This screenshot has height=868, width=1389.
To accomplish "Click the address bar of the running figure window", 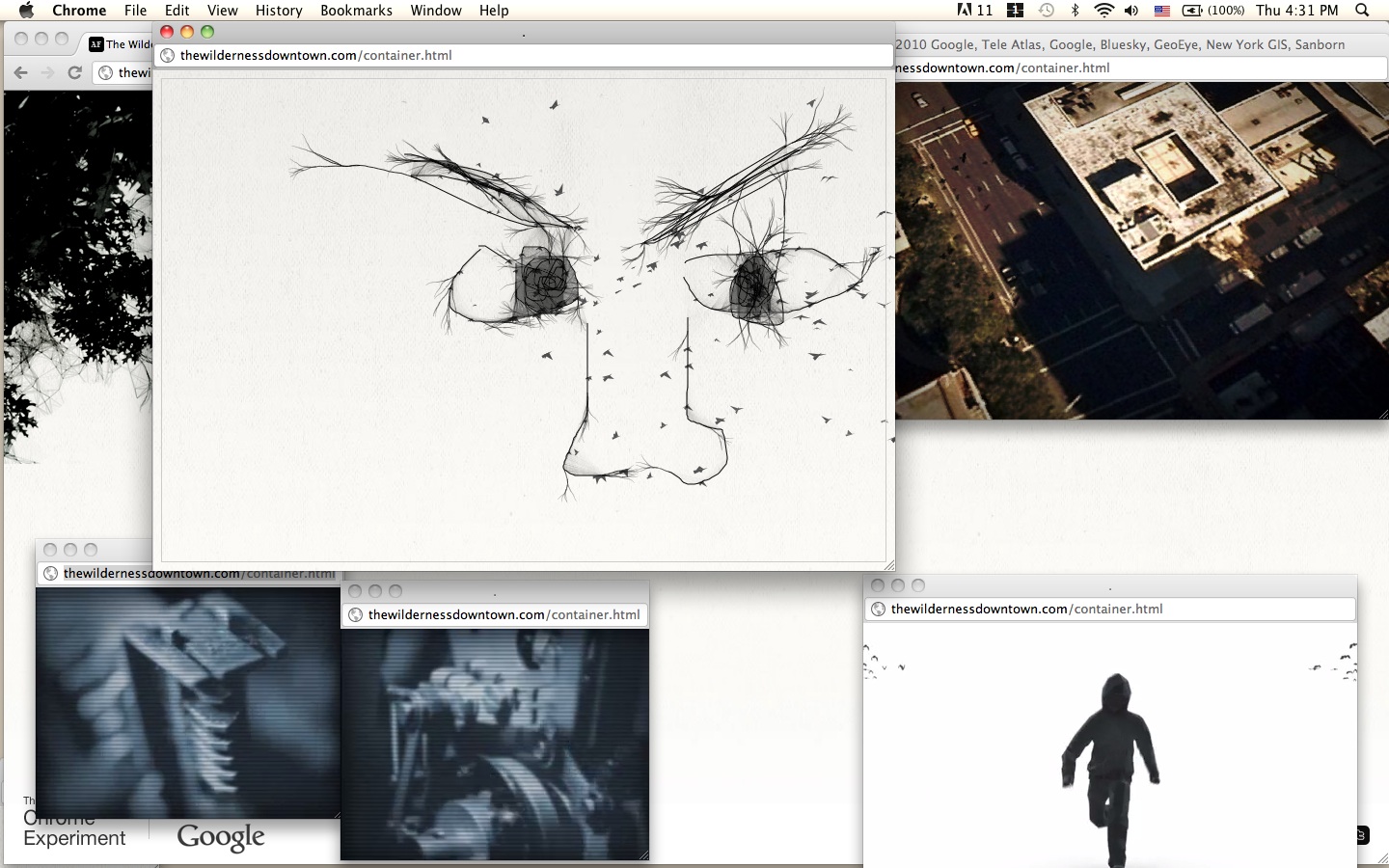I will coord(1111,610).
